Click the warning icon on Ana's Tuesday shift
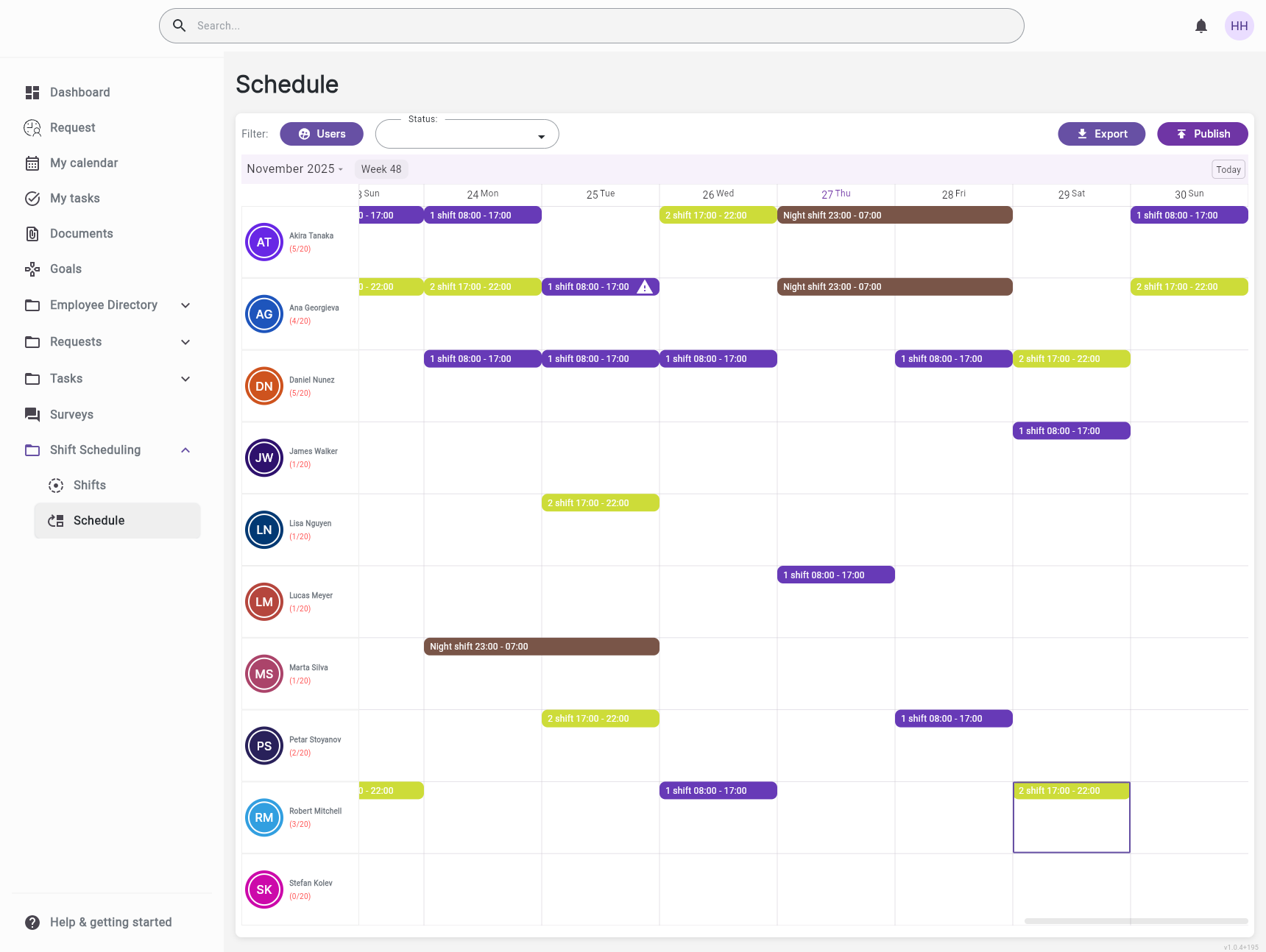 (x=645, y=287)
